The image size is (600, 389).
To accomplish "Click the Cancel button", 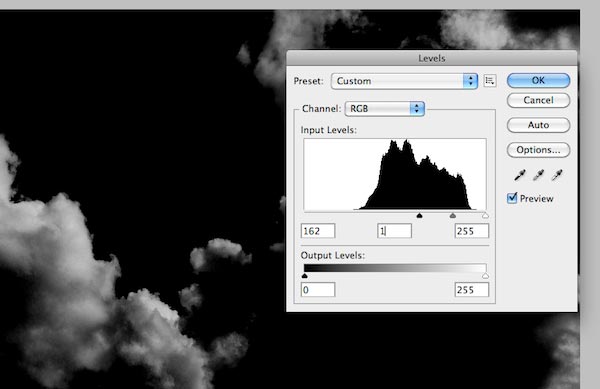I will pyautogui.click(x=538, y=100).
